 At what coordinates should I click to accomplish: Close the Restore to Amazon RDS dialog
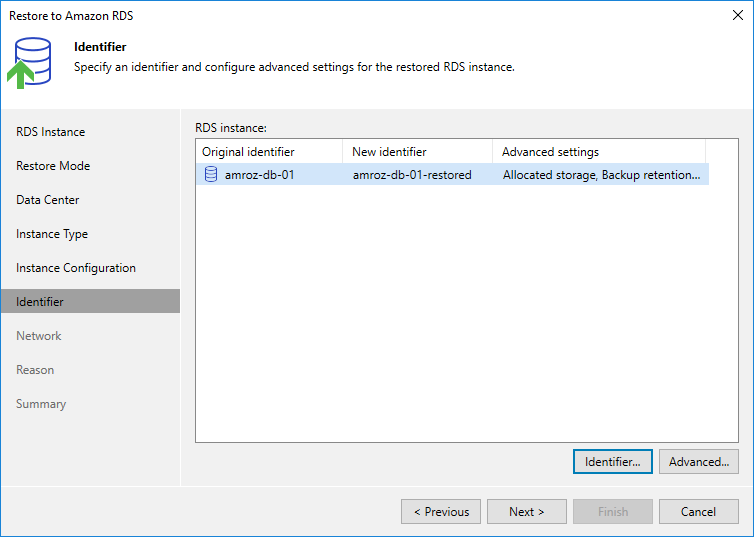737,16
